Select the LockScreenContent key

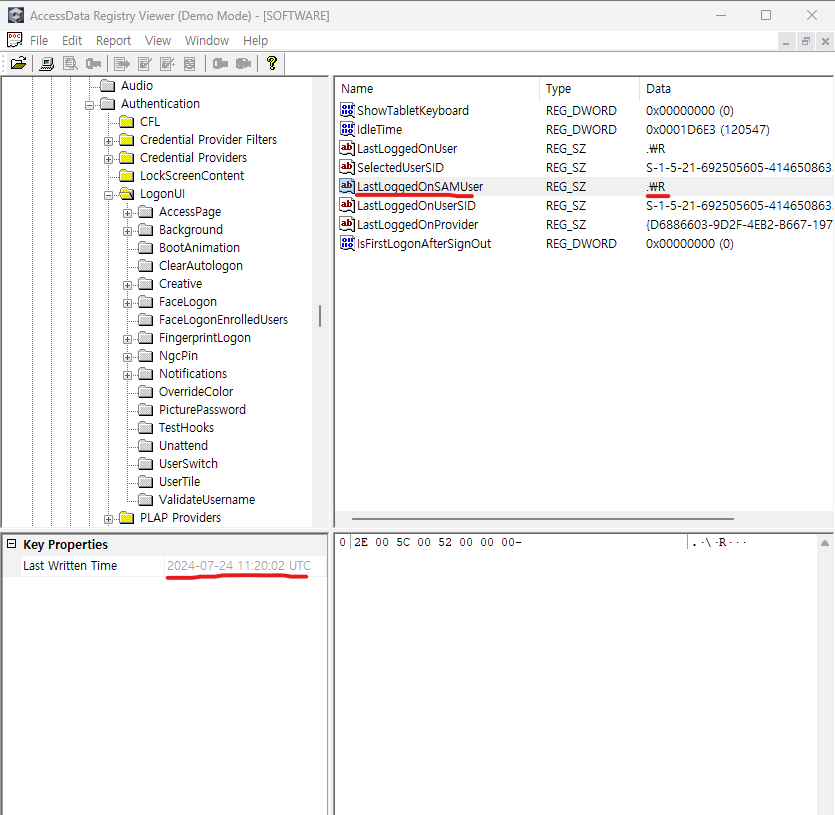[x=192, y=176]
